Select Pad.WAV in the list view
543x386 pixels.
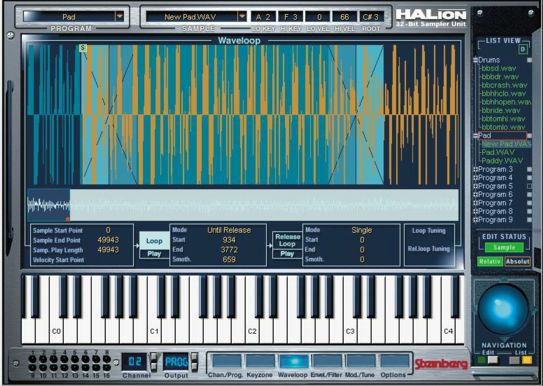(x=498, y=152)
